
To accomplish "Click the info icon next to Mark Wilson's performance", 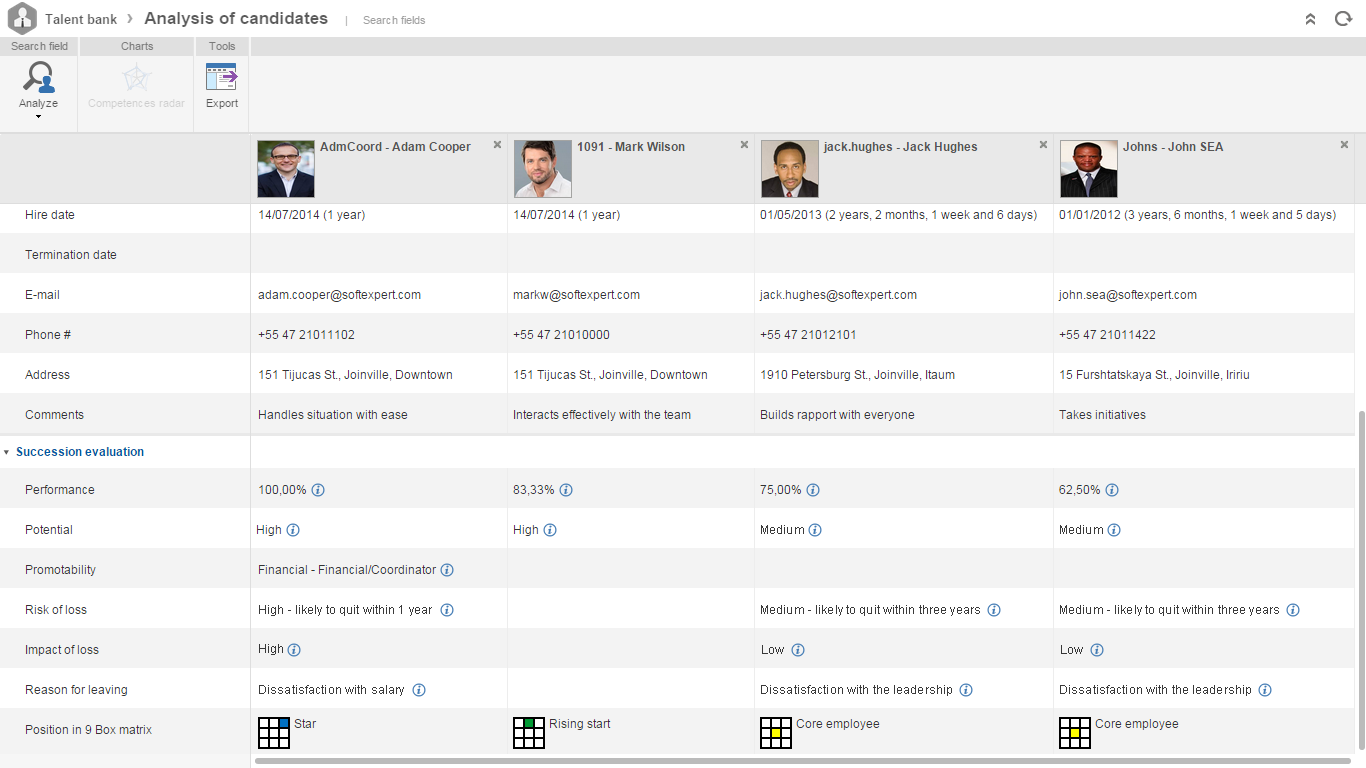I will (x=566, y=490).
